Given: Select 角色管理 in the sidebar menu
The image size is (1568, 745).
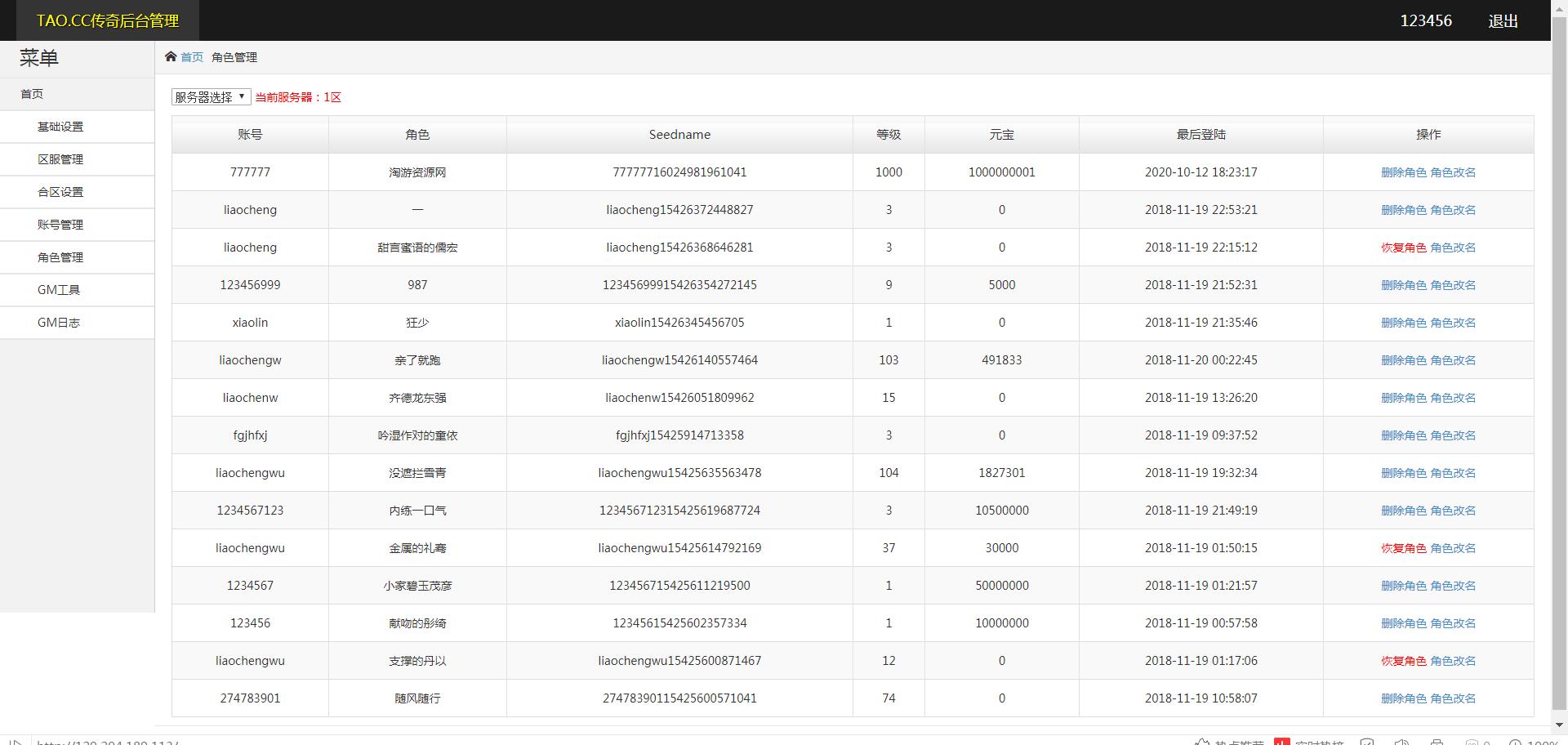Looking at the screenshot, I should (60, 257).
